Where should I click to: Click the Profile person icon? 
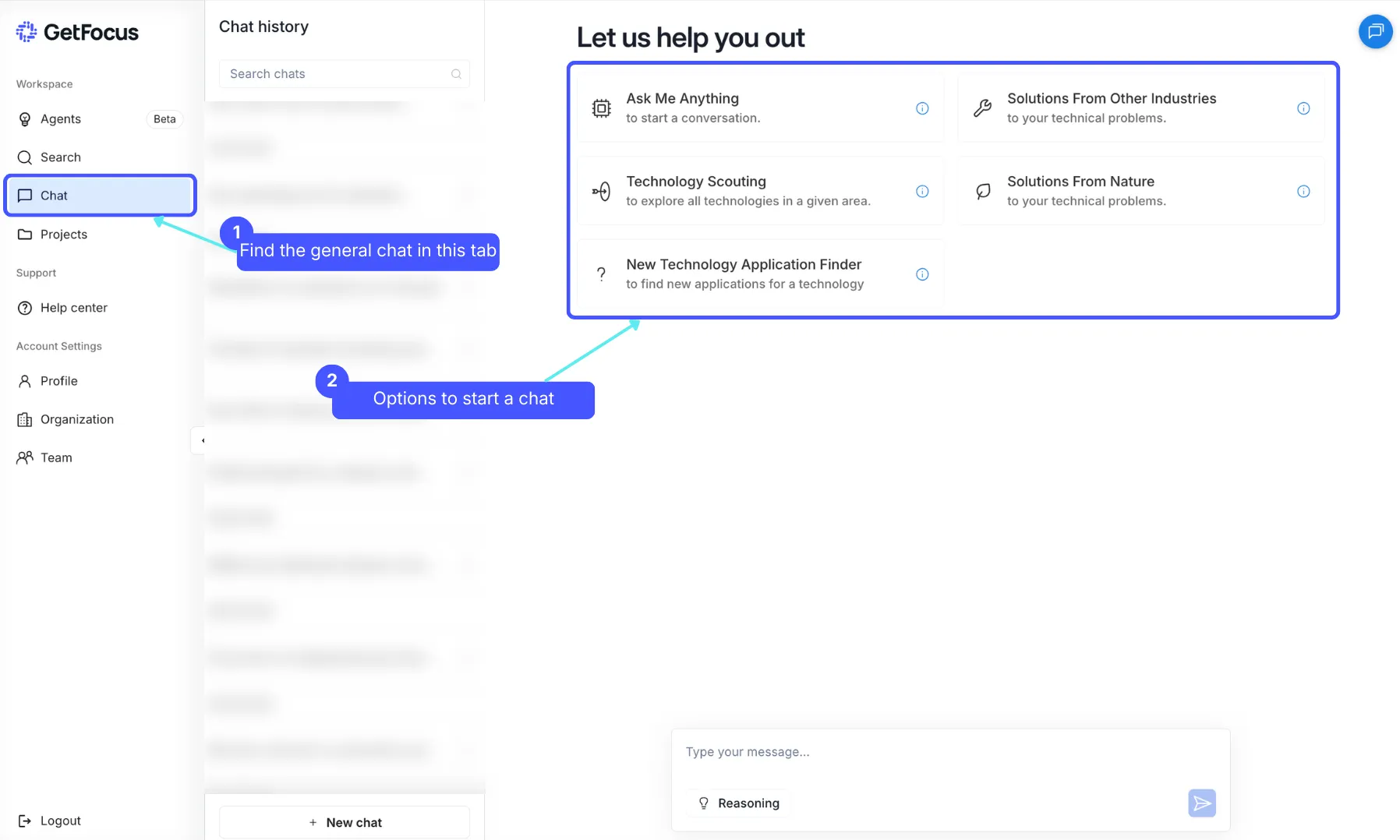pyautogui.click(x=25, y=381)
